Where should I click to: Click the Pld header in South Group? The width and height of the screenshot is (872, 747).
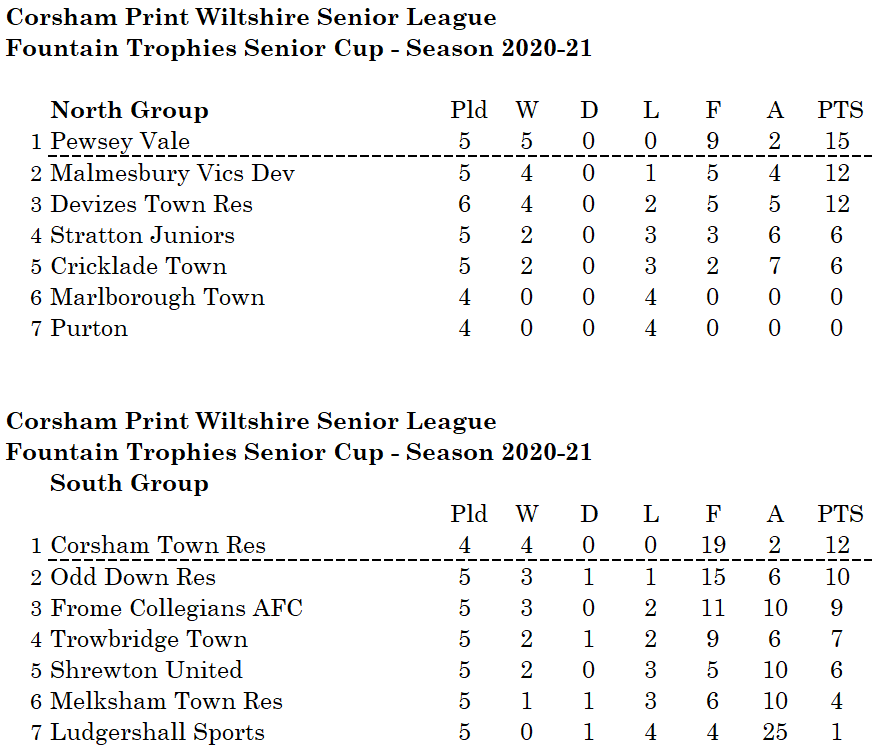[468, 515]
